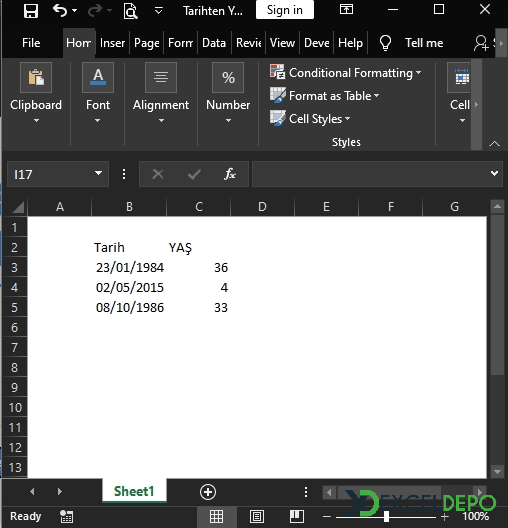The height and width of the screenshot is (528, 508).
Task: Click the Insert Function fx icon
Action: tap(230, 174)
